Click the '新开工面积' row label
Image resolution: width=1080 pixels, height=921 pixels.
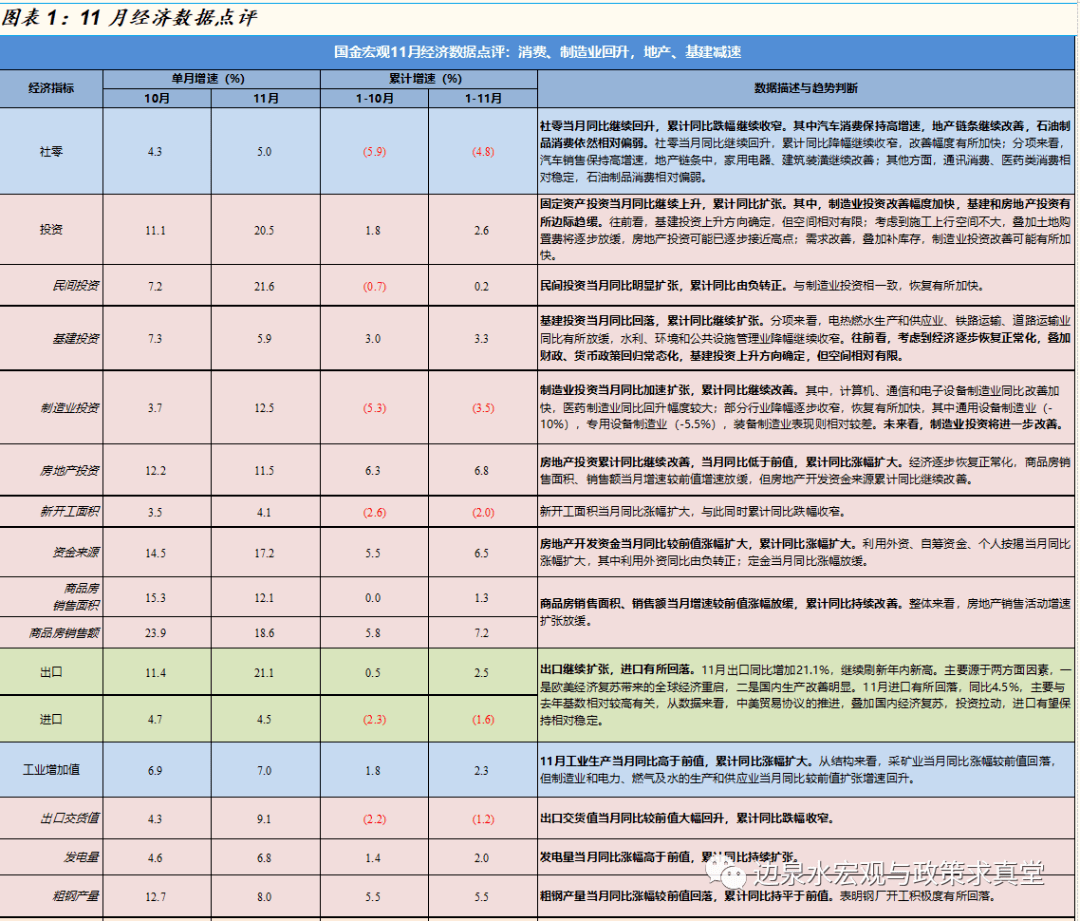tap(70, 511)
